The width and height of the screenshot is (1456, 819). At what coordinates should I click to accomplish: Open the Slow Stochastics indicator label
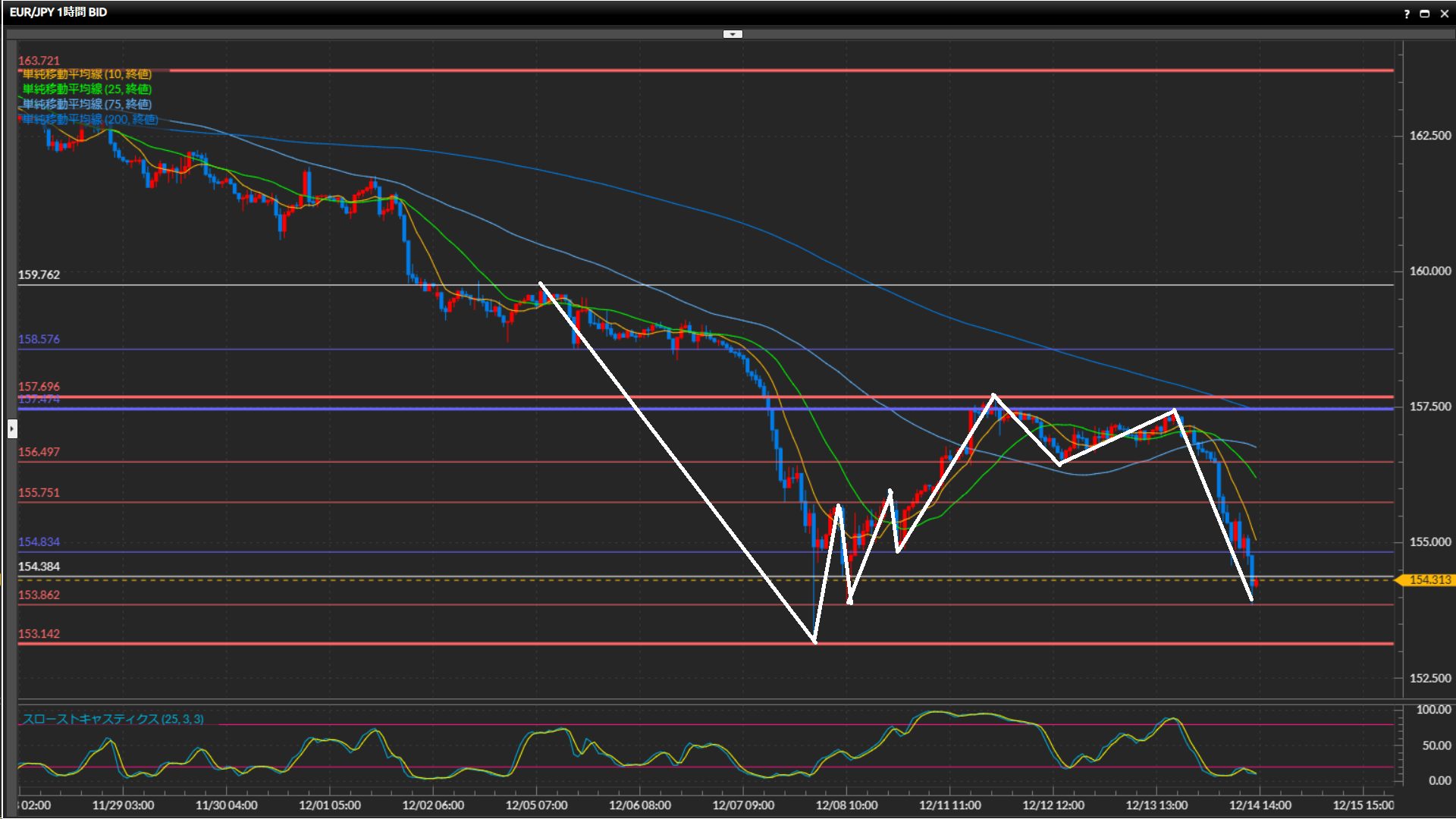112,719
